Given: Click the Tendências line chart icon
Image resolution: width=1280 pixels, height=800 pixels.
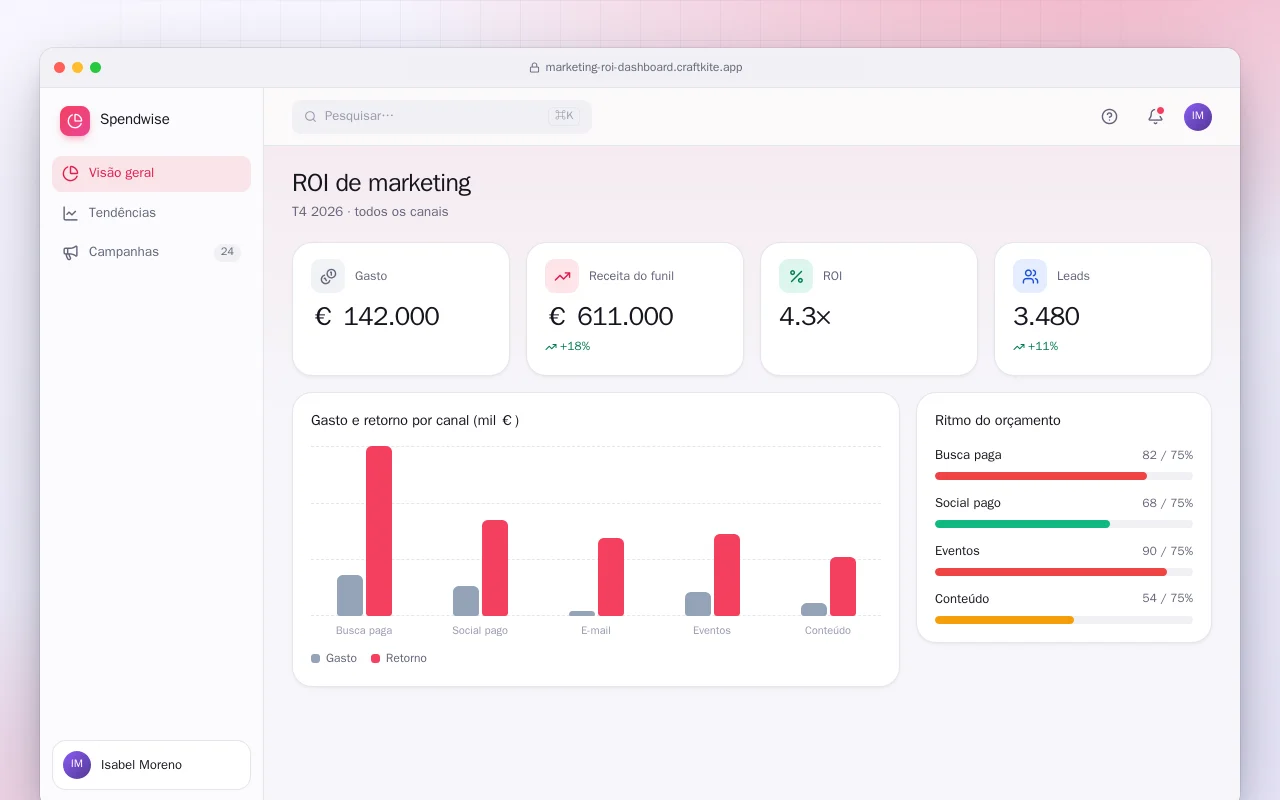Looking at the screenshot, I should pyautogui.click(x=70, y=213).
